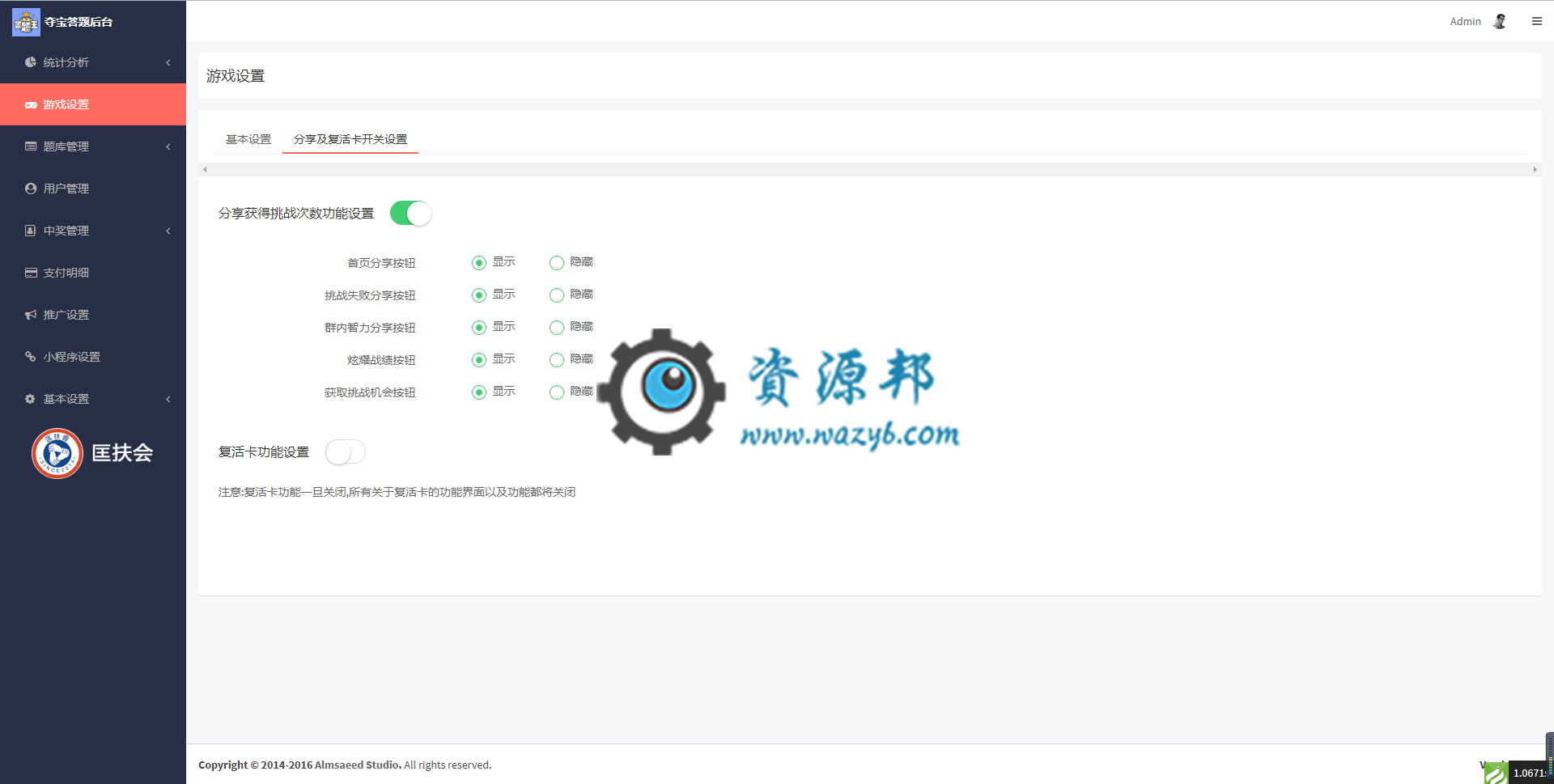The width and height of the screenshot is (1554, 784).
Task: Click the 夺宝答题后台 logo icon
Action: [x=26, y=22]
